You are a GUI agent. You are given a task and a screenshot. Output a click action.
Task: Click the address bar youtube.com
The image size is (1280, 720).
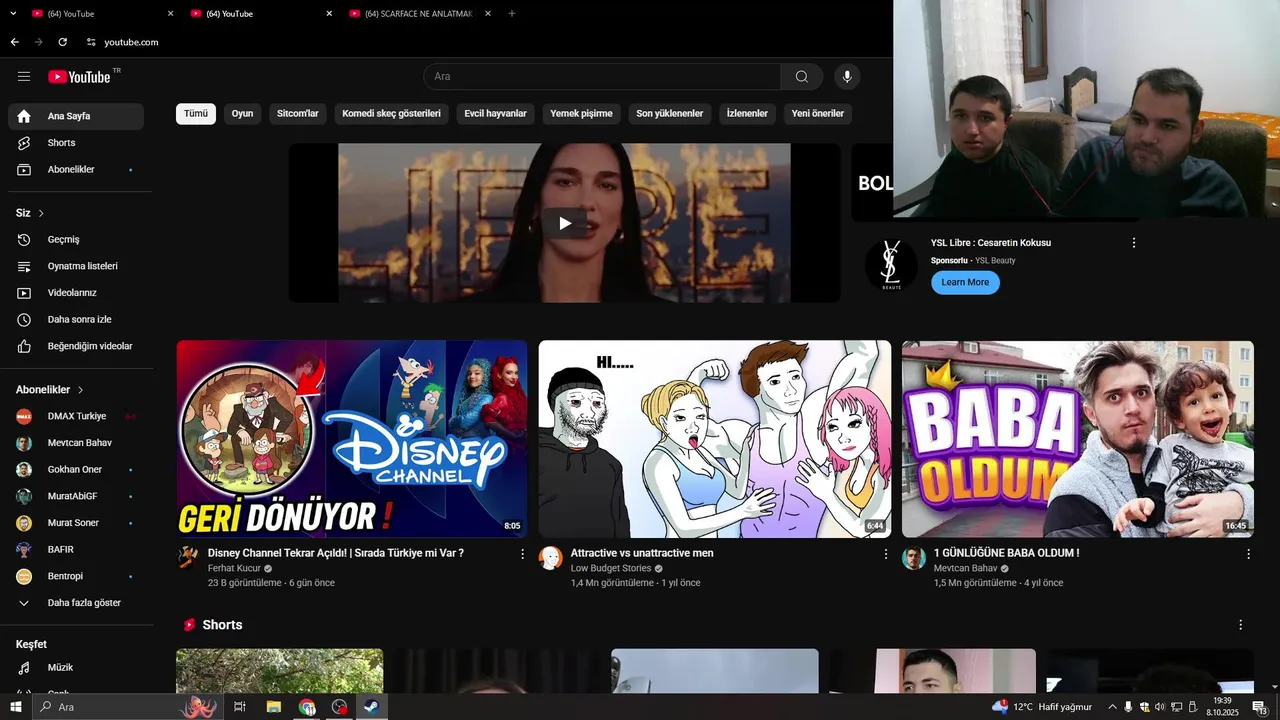click(x=131, y=42)
